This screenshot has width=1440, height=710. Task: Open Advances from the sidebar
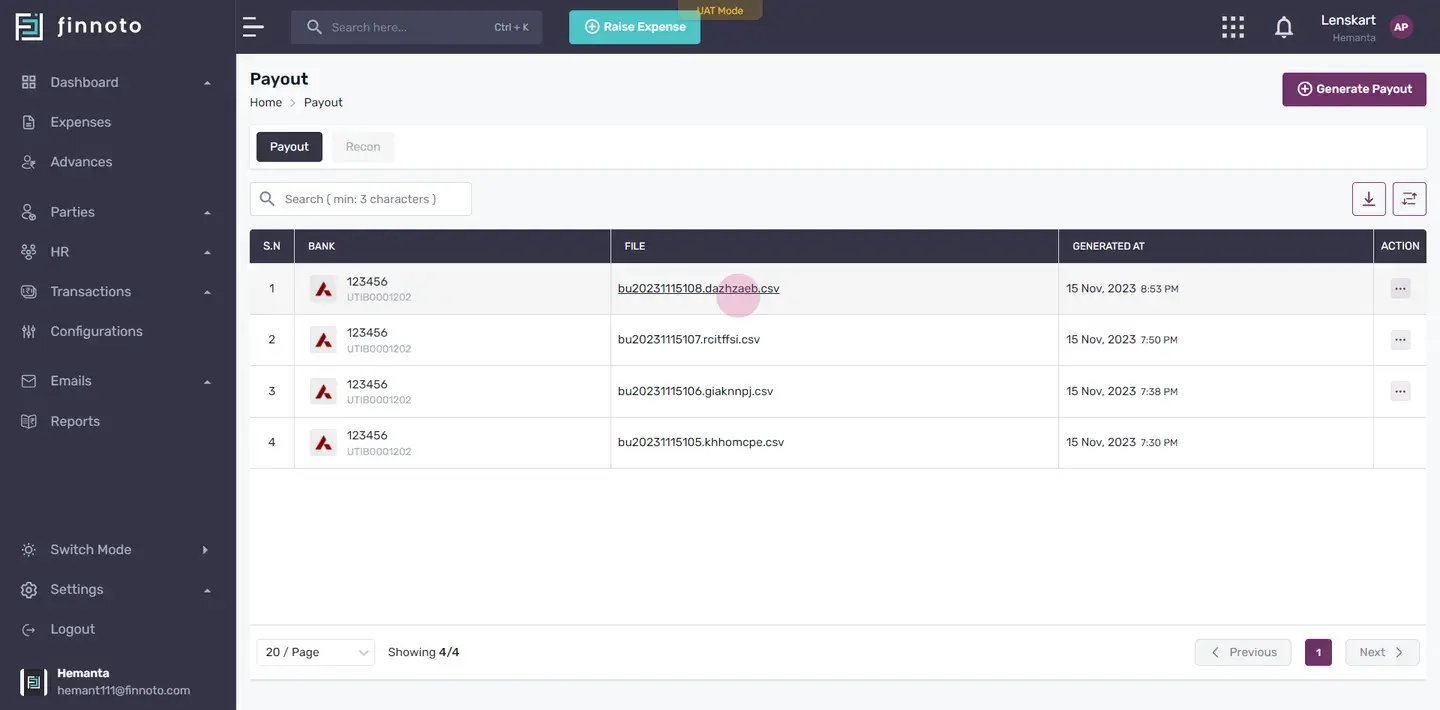[x=81, y=162]
